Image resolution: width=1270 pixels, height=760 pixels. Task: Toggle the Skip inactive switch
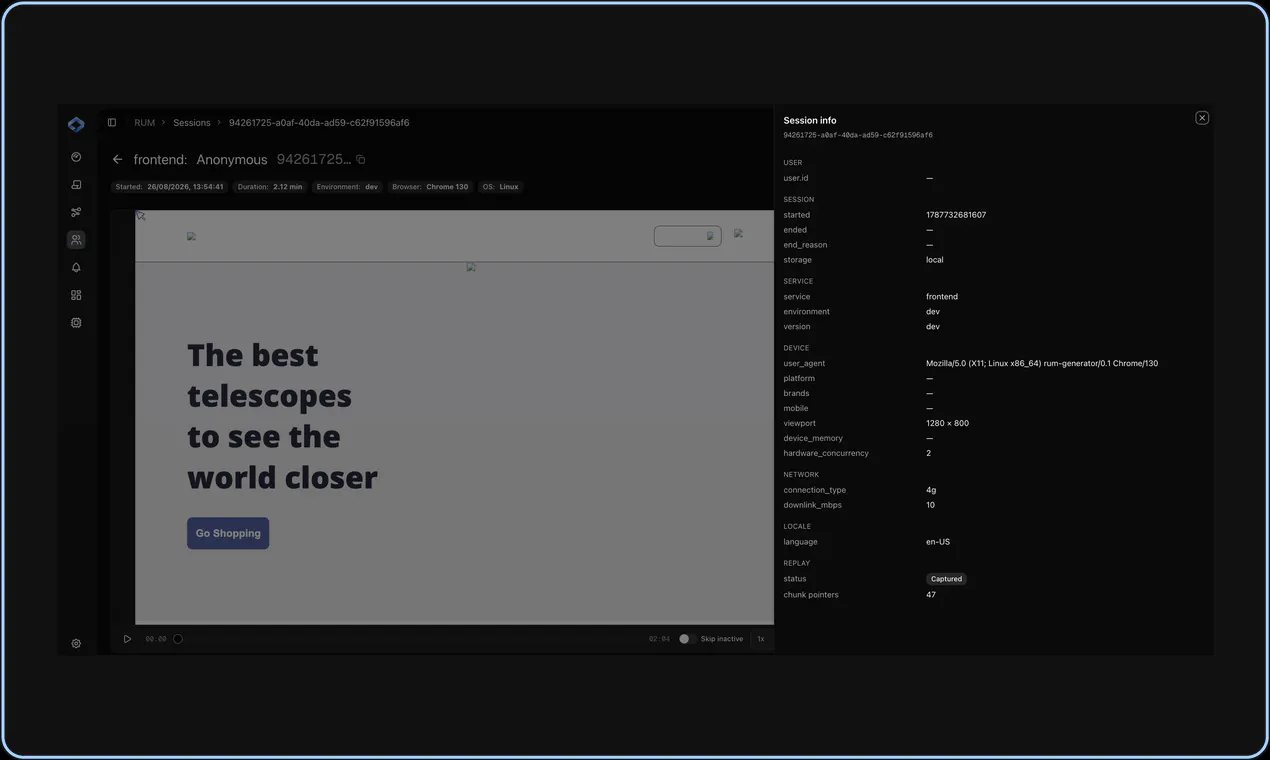[686, 639]
